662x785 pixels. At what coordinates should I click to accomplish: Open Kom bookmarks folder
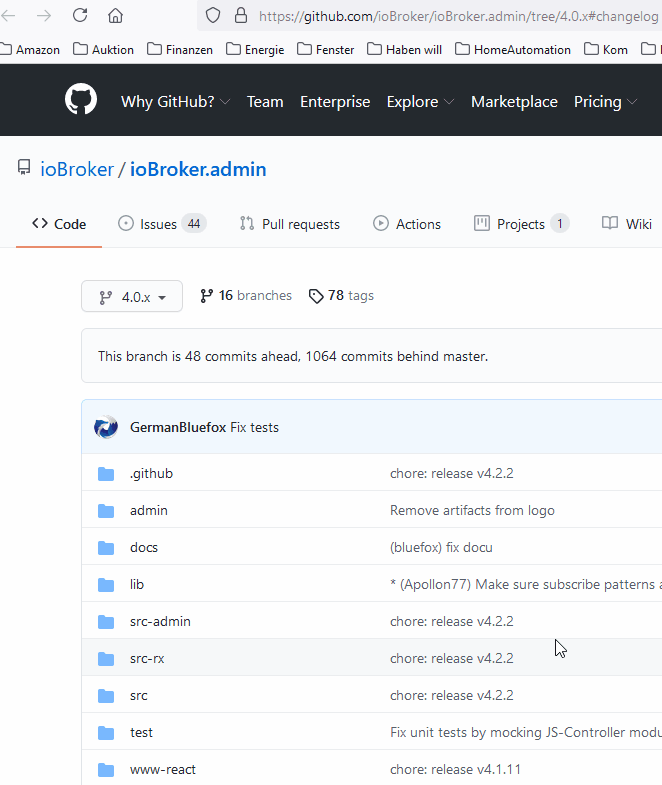pos(606,50)
